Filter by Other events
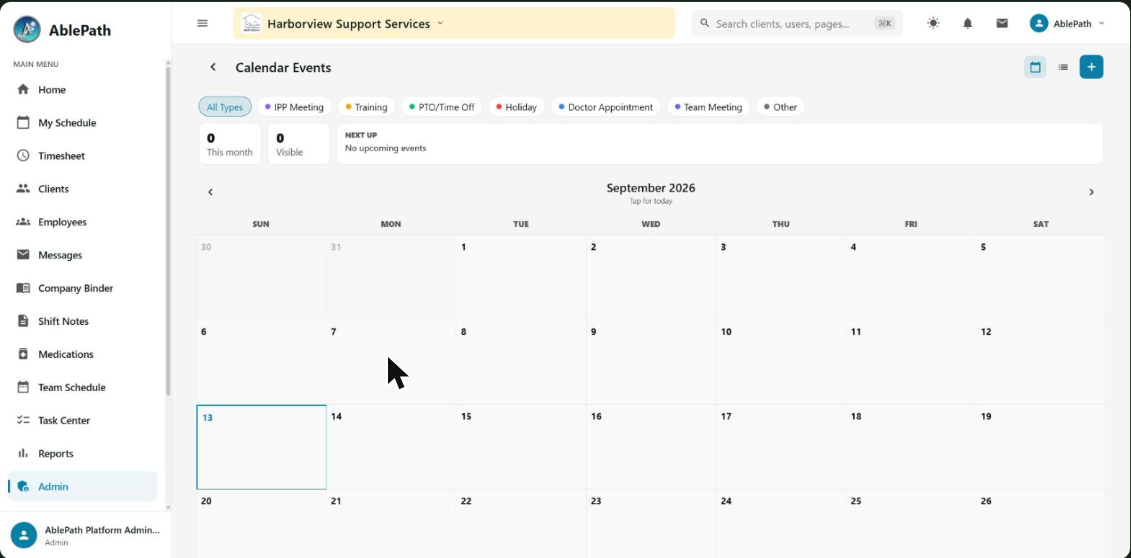 (780, 107)
